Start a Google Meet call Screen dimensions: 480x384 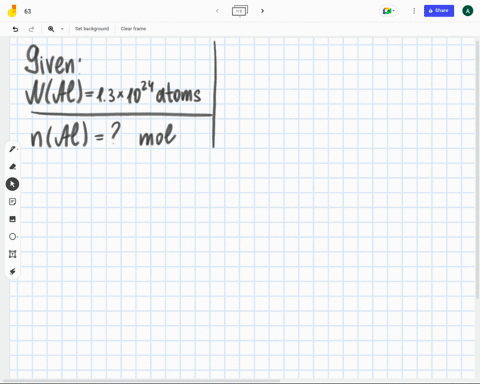[x=388, y=11]
